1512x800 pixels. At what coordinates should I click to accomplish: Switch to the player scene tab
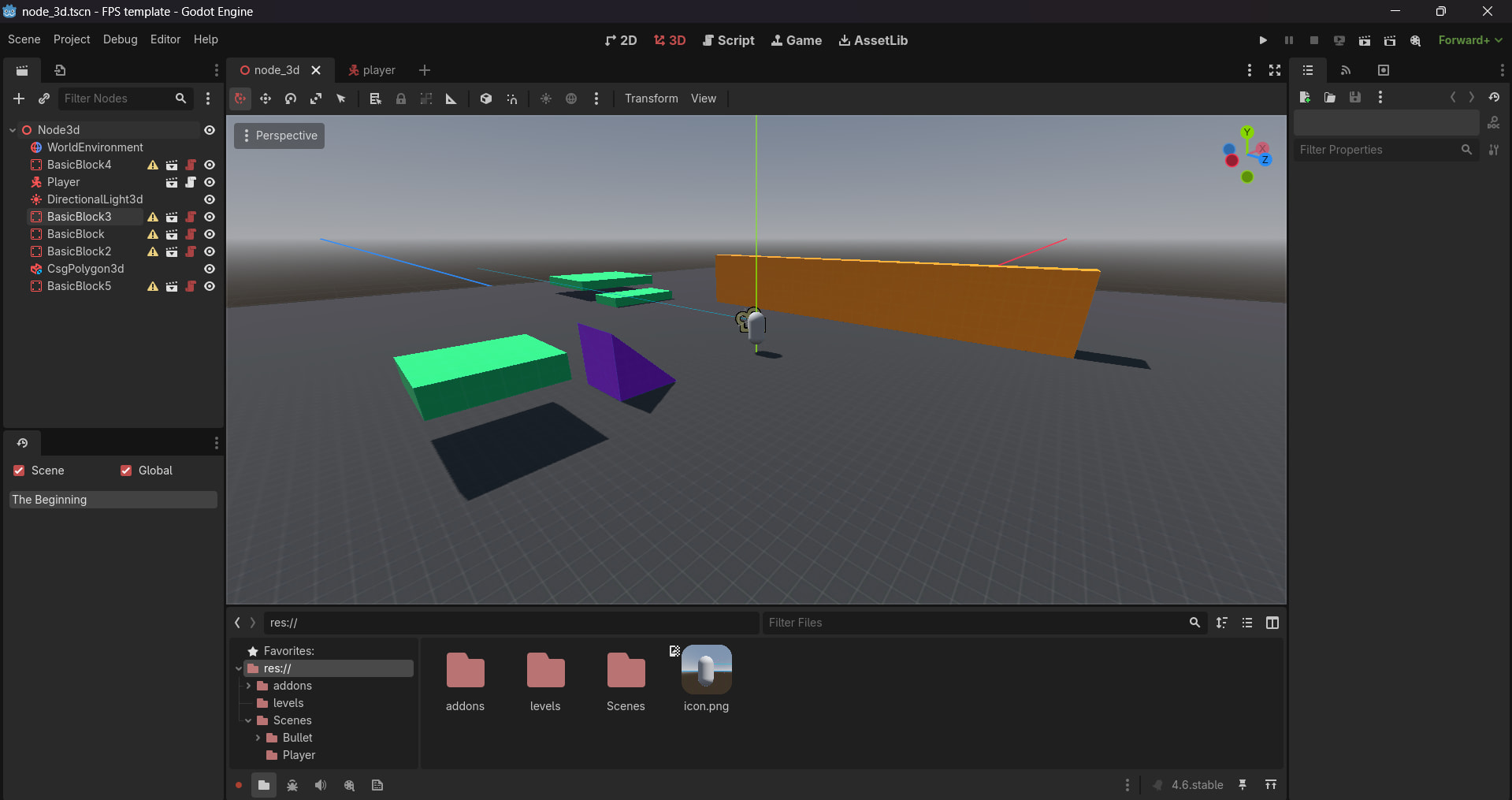coord(372,70)
